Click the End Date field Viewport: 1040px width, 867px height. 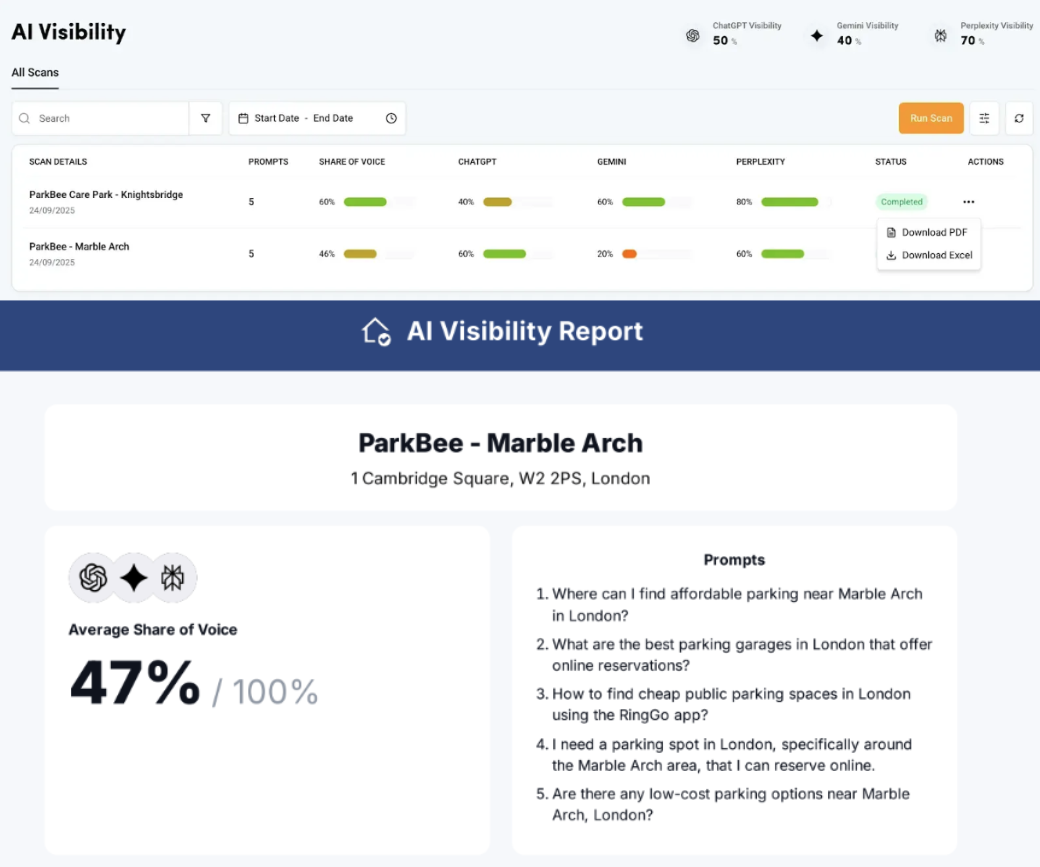(333, 118)
